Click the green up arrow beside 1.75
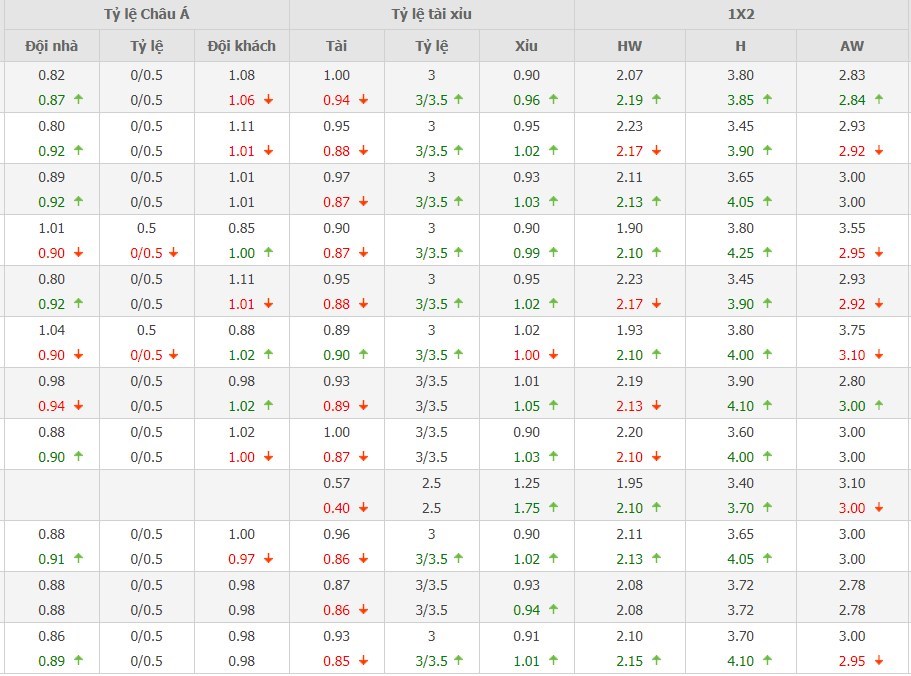 point(553,508)
